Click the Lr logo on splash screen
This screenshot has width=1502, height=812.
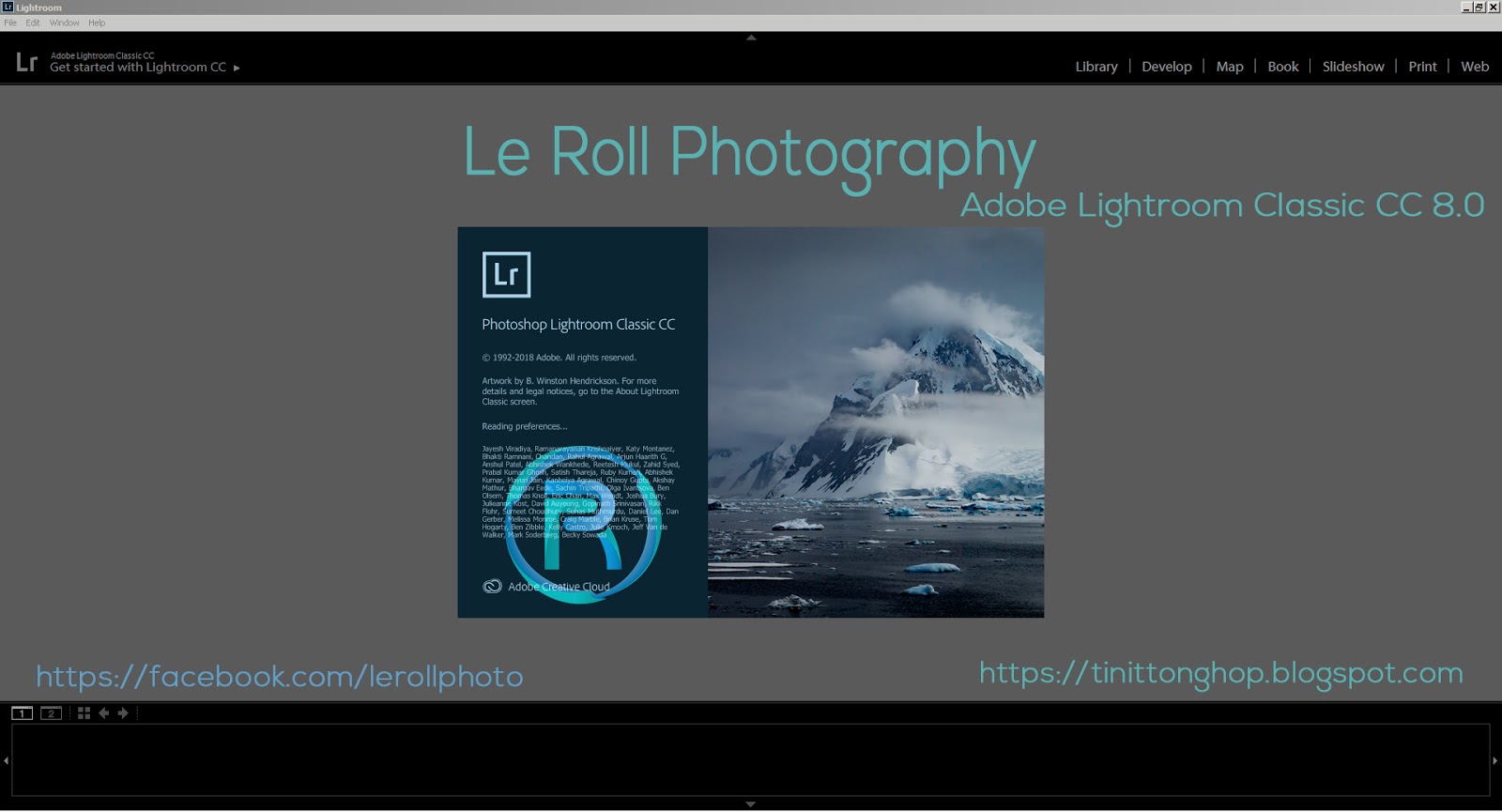pyautogui.click(x=506, y=274)
